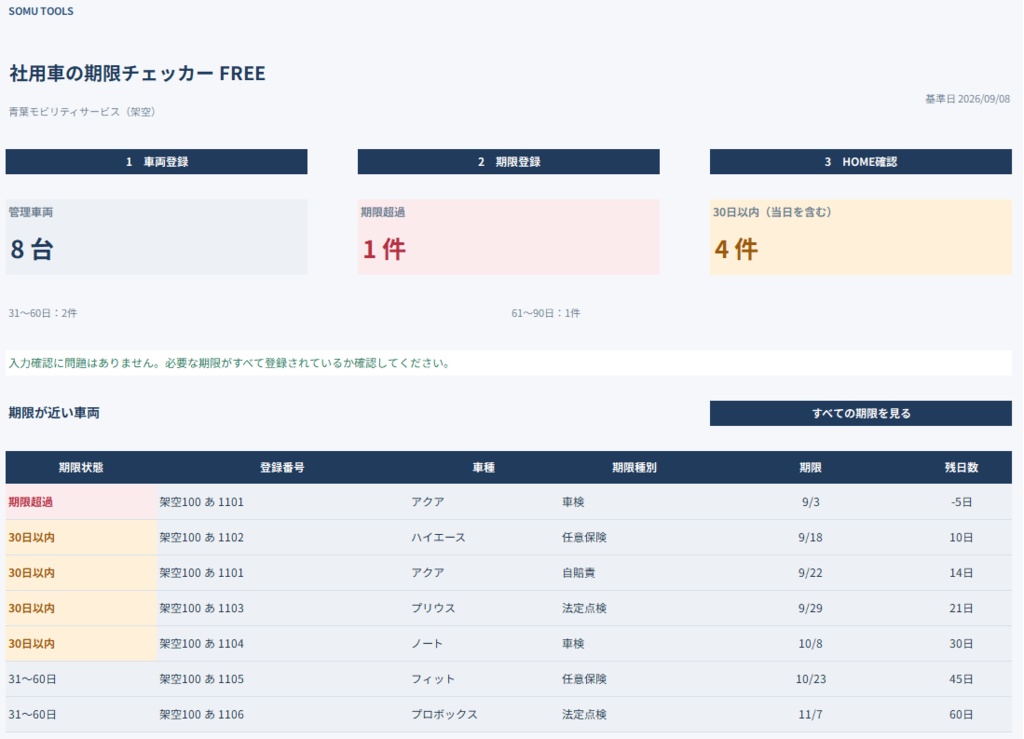Viewport: 1024px width, 739px height.
Task: Click the 31〜60日 status in the フィット row
Action: (32, 679)
